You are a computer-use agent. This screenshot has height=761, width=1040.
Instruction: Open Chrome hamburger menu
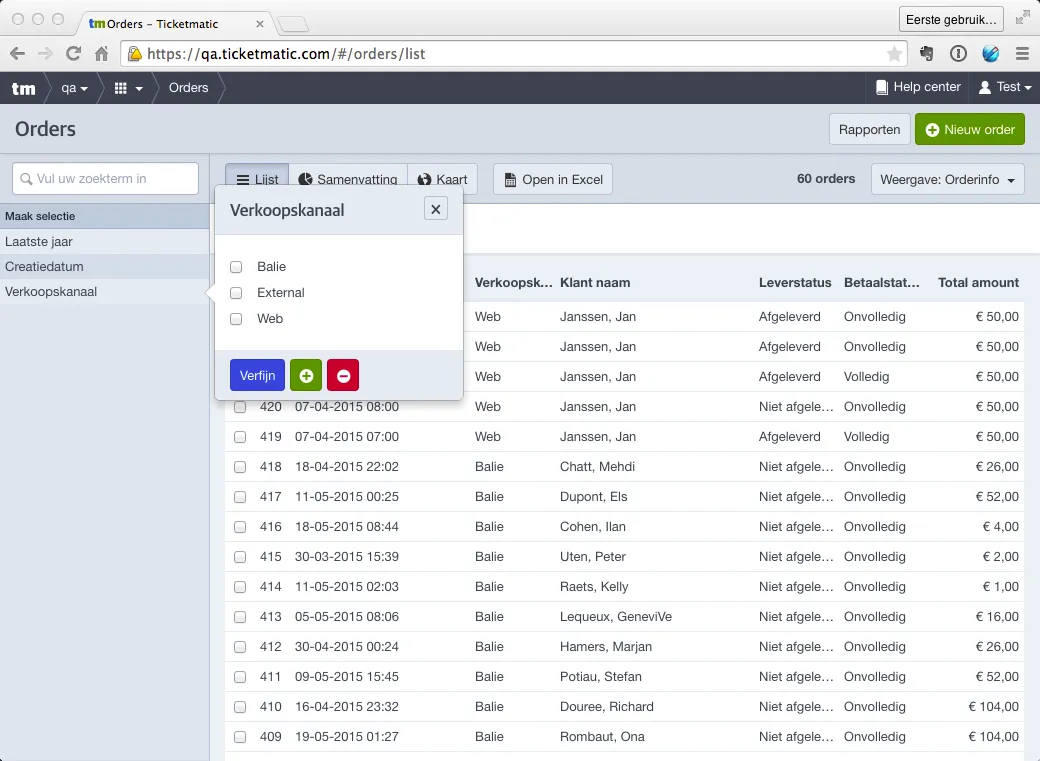coord(1022,54)
